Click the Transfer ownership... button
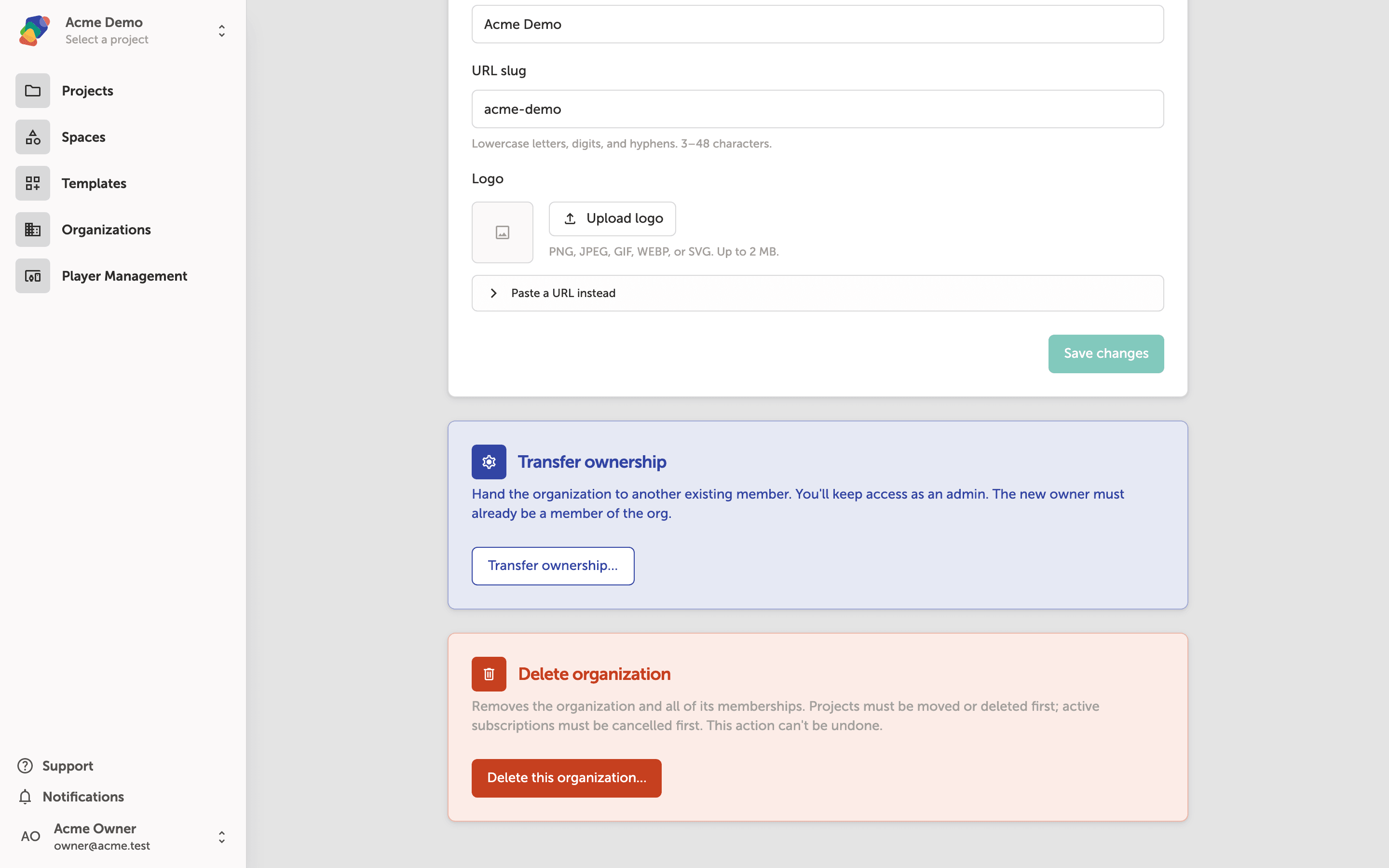1389x868 pixels. 553,566
